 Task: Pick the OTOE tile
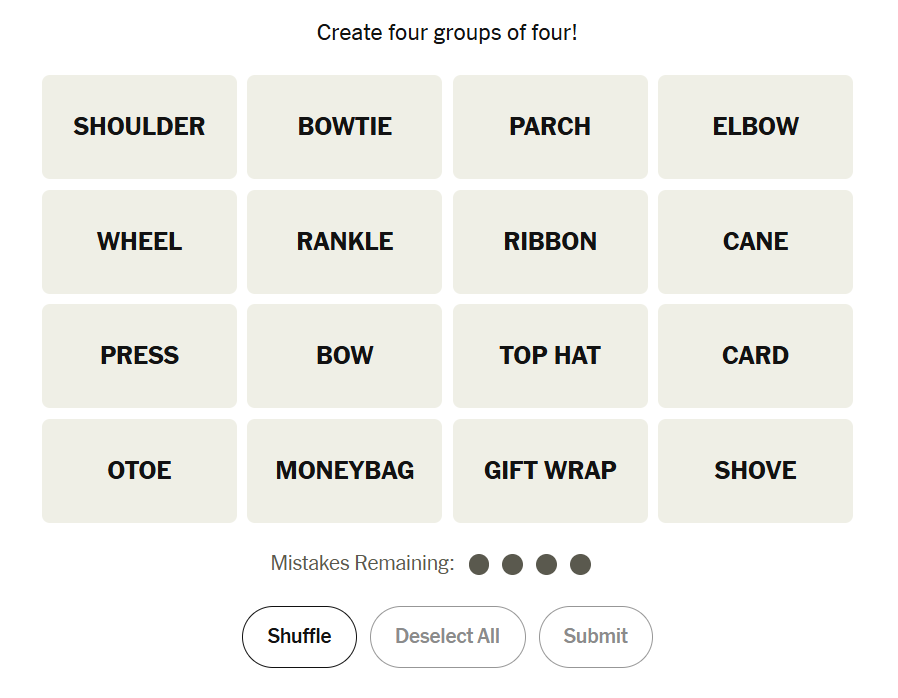click(139, 471)
